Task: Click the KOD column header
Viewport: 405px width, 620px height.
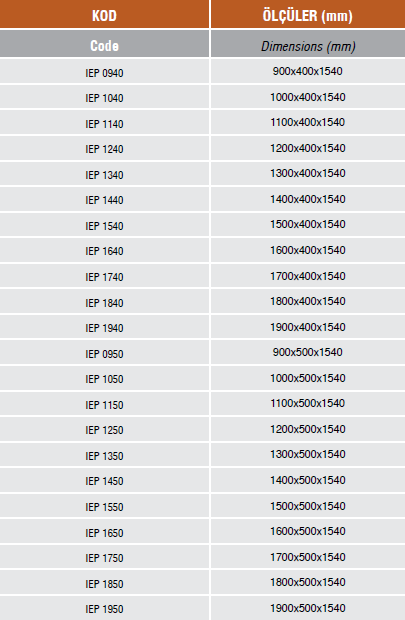Action: coord(104,14)
